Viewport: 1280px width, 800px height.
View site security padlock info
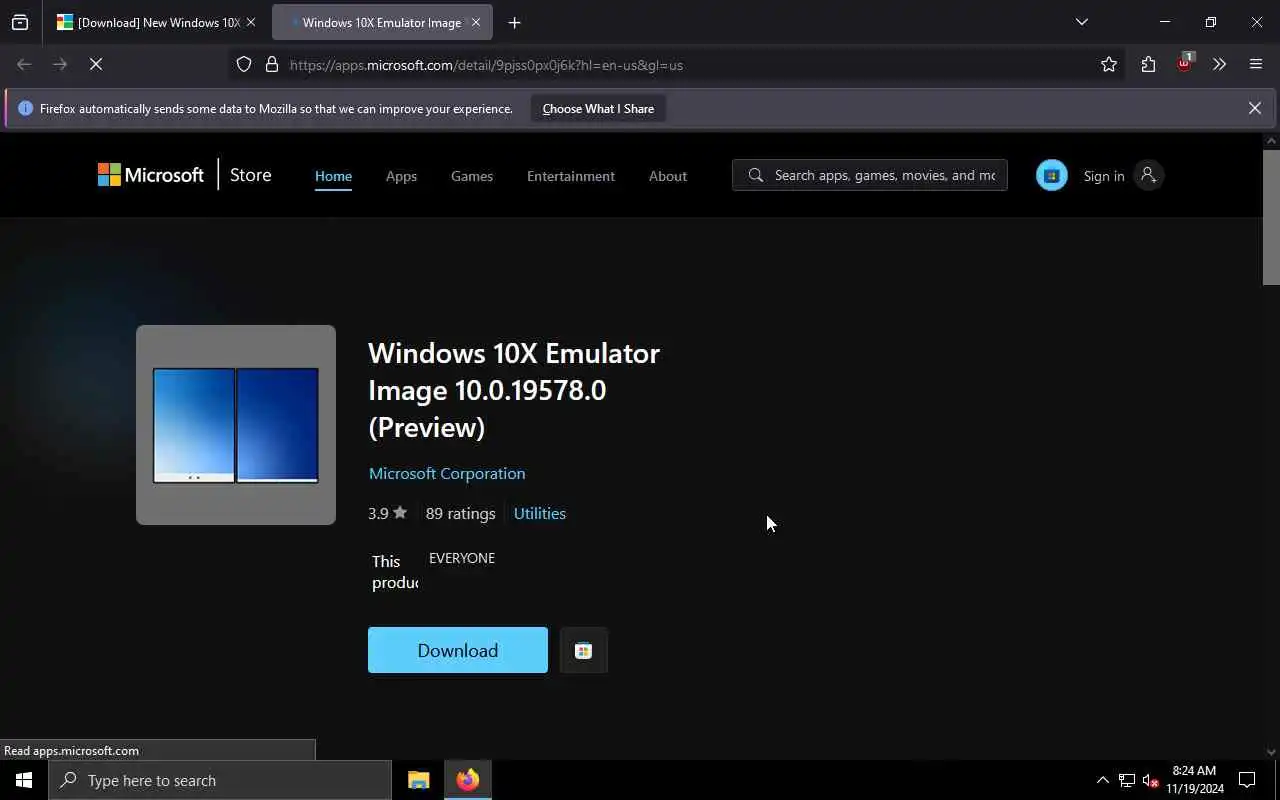[271, 64]
